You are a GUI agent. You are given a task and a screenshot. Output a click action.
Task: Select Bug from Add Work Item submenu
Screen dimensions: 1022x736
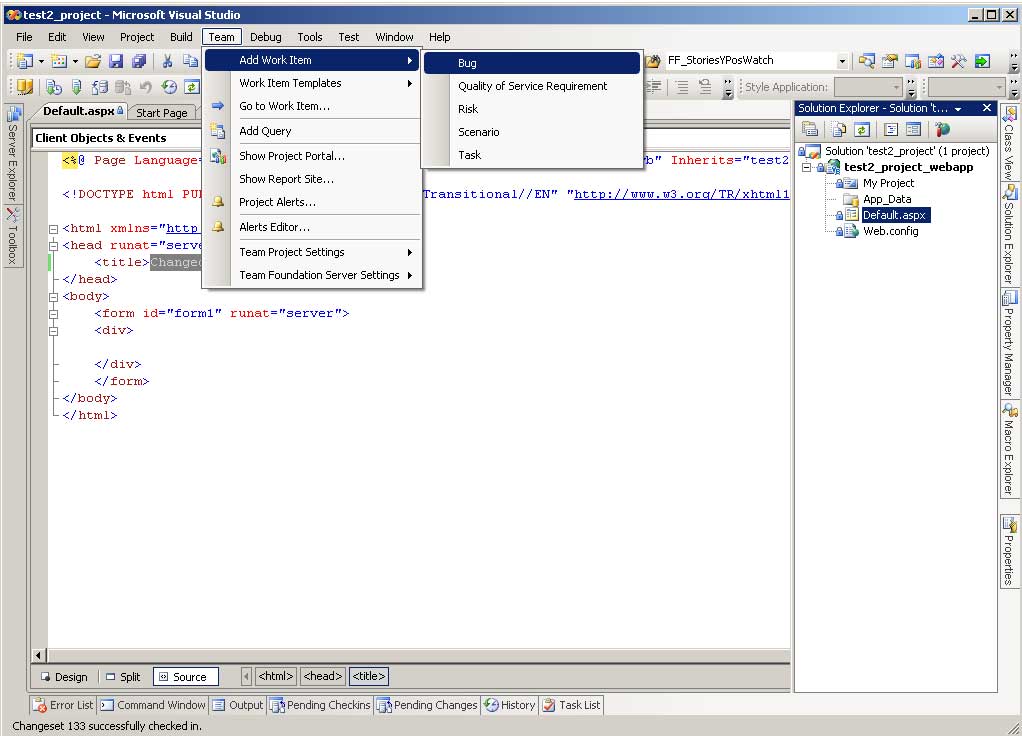[x=532, y=63]
